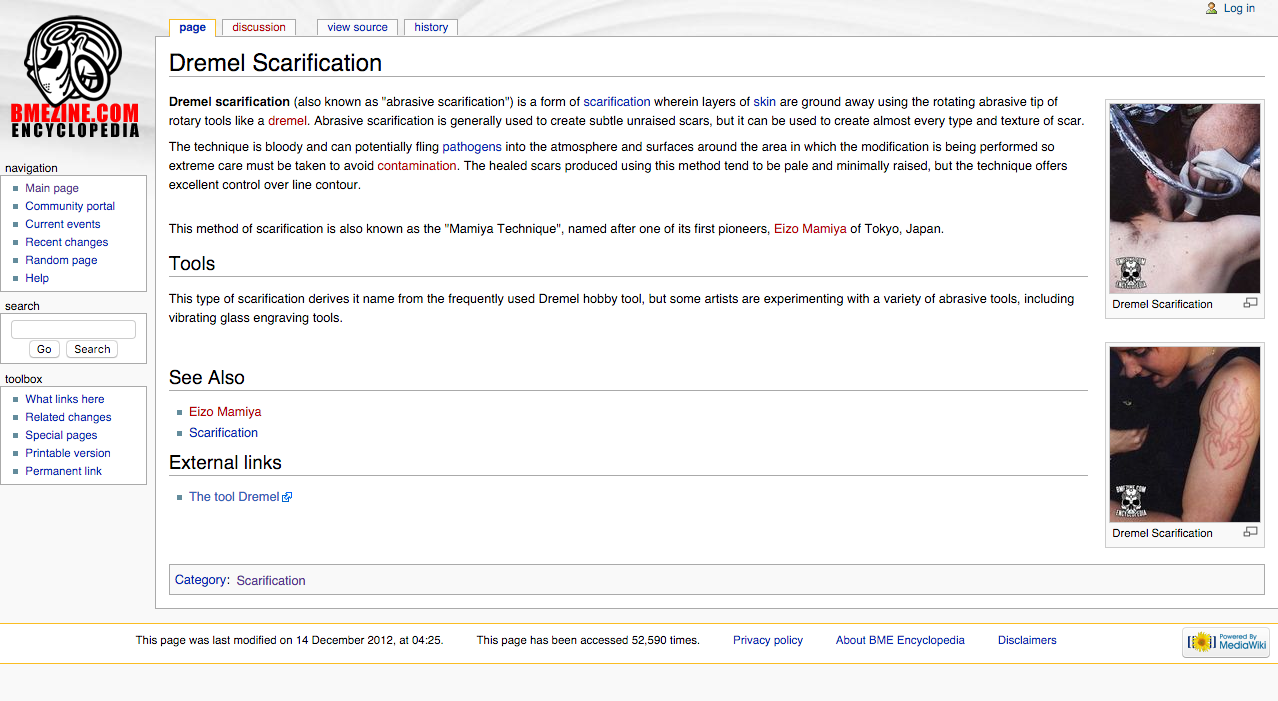Enlarge the first Dremel Scarification thumbnail icon

pyautogui.click(x=1250, y=303)
